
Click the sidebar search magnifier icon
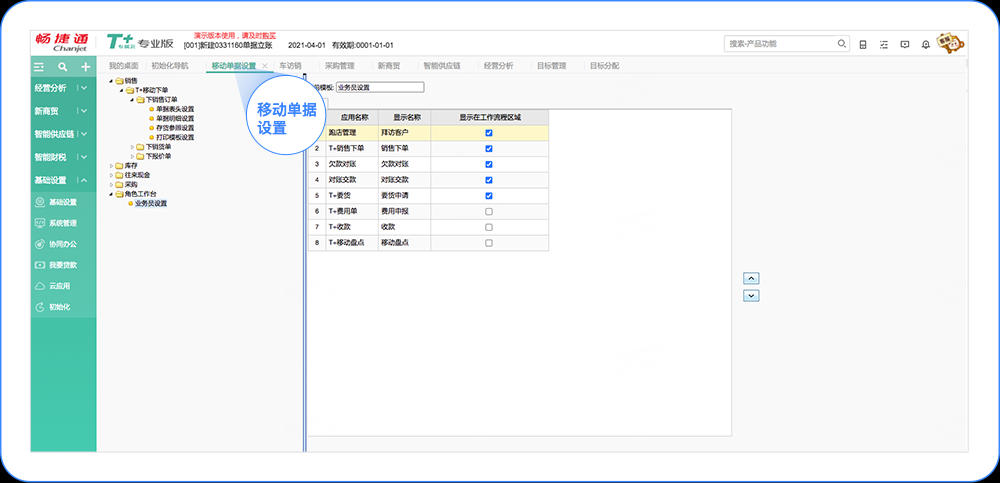tap(62, 66)
